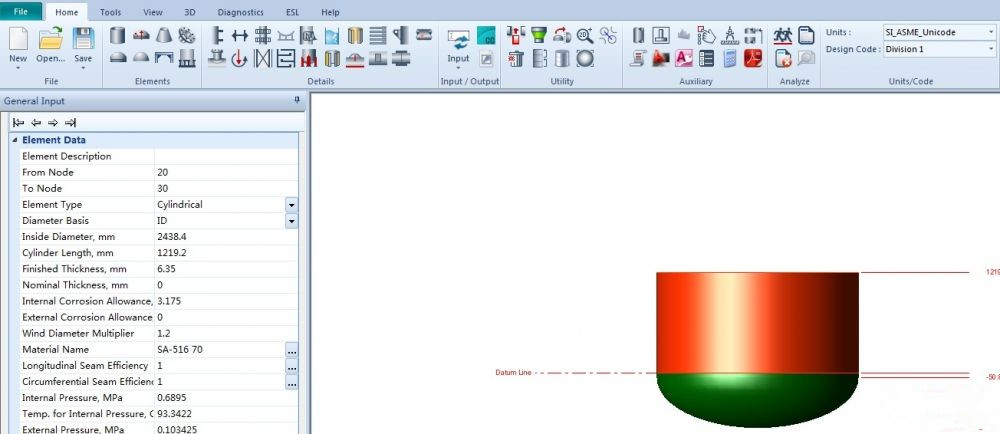The image size is (1000, 434).
Task: Click the Material Name browse ellipsis button
Action: tap(291, 350)
